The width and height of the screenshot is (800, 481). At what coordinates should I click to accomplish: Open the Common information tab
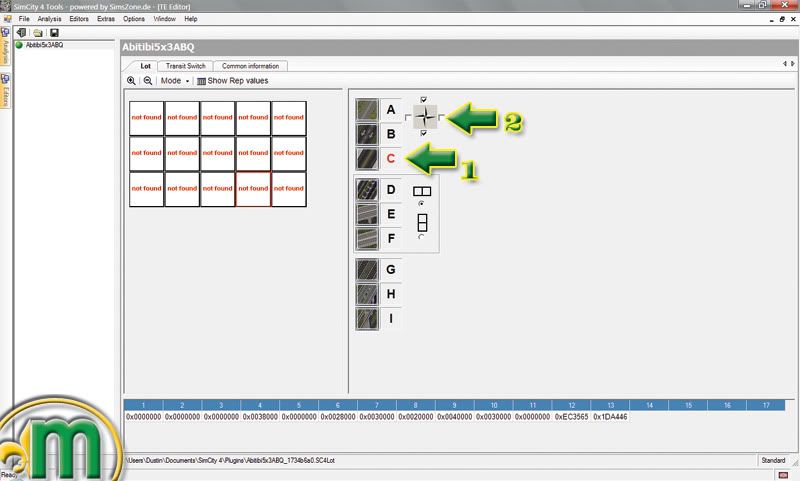click(x=251, y=66)
